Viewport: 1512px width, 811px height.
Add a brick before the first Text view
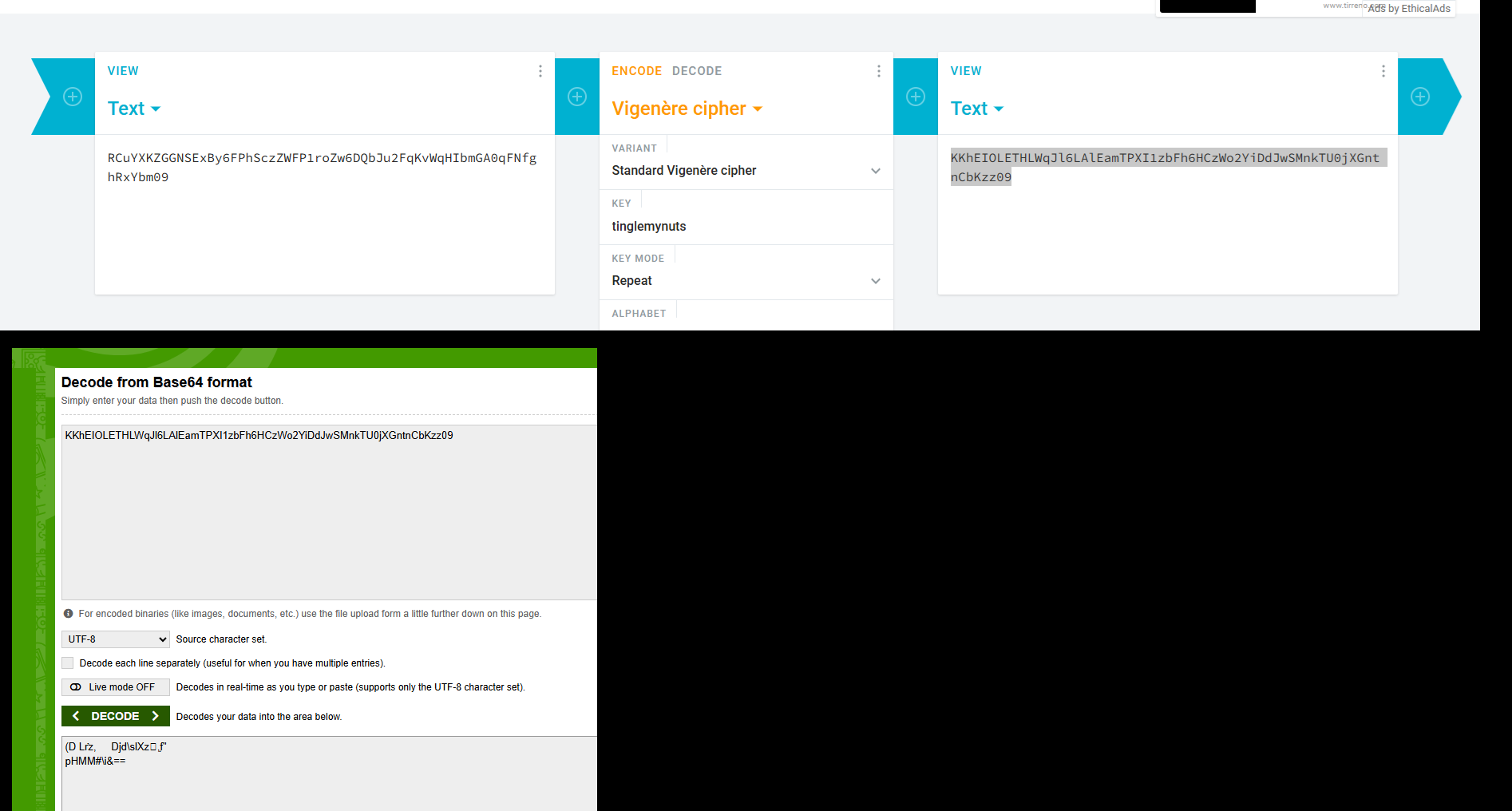pos(73,97)
